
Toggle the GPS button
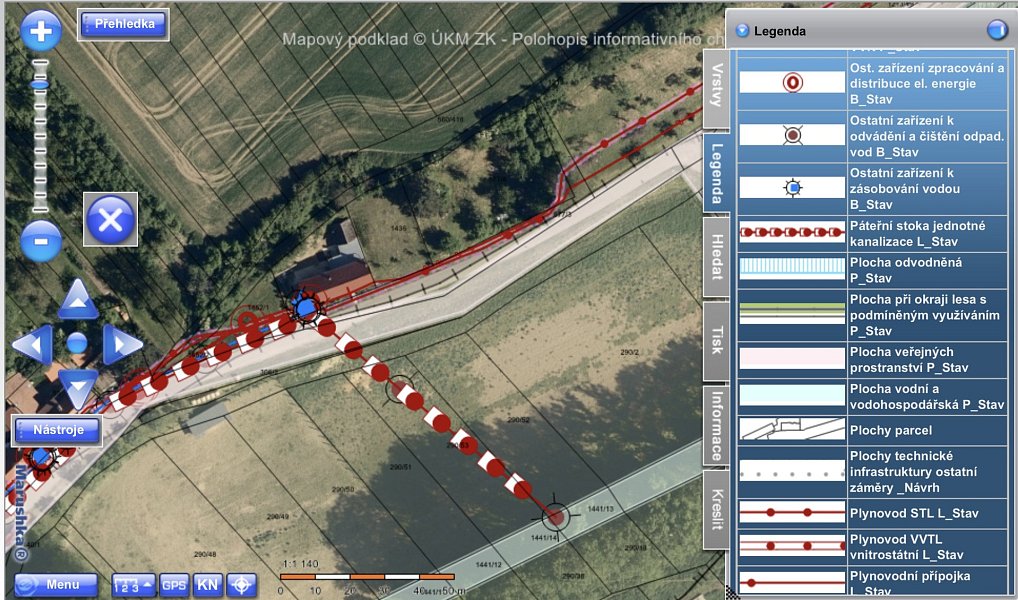[174, 585]
